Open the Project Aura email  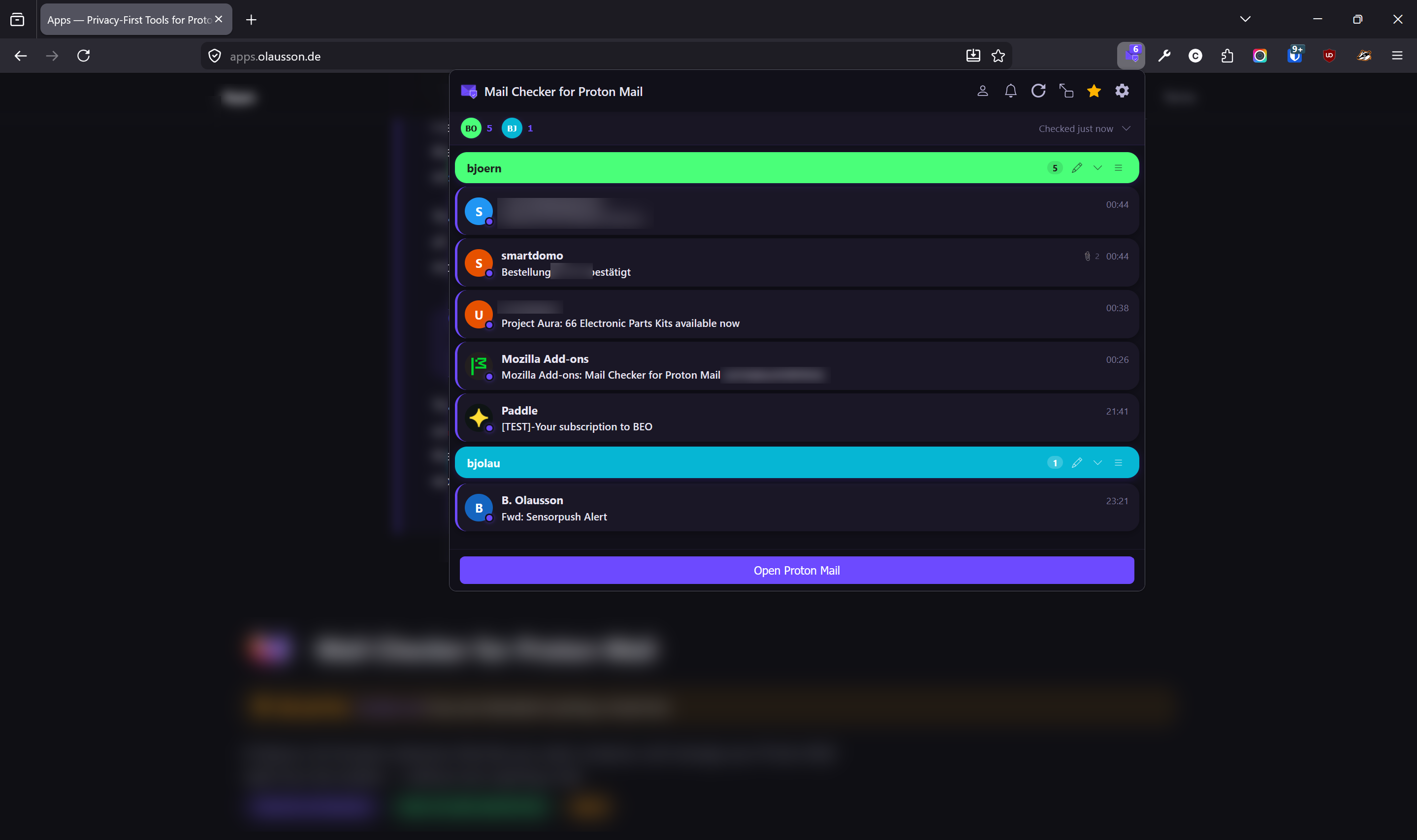797,315
